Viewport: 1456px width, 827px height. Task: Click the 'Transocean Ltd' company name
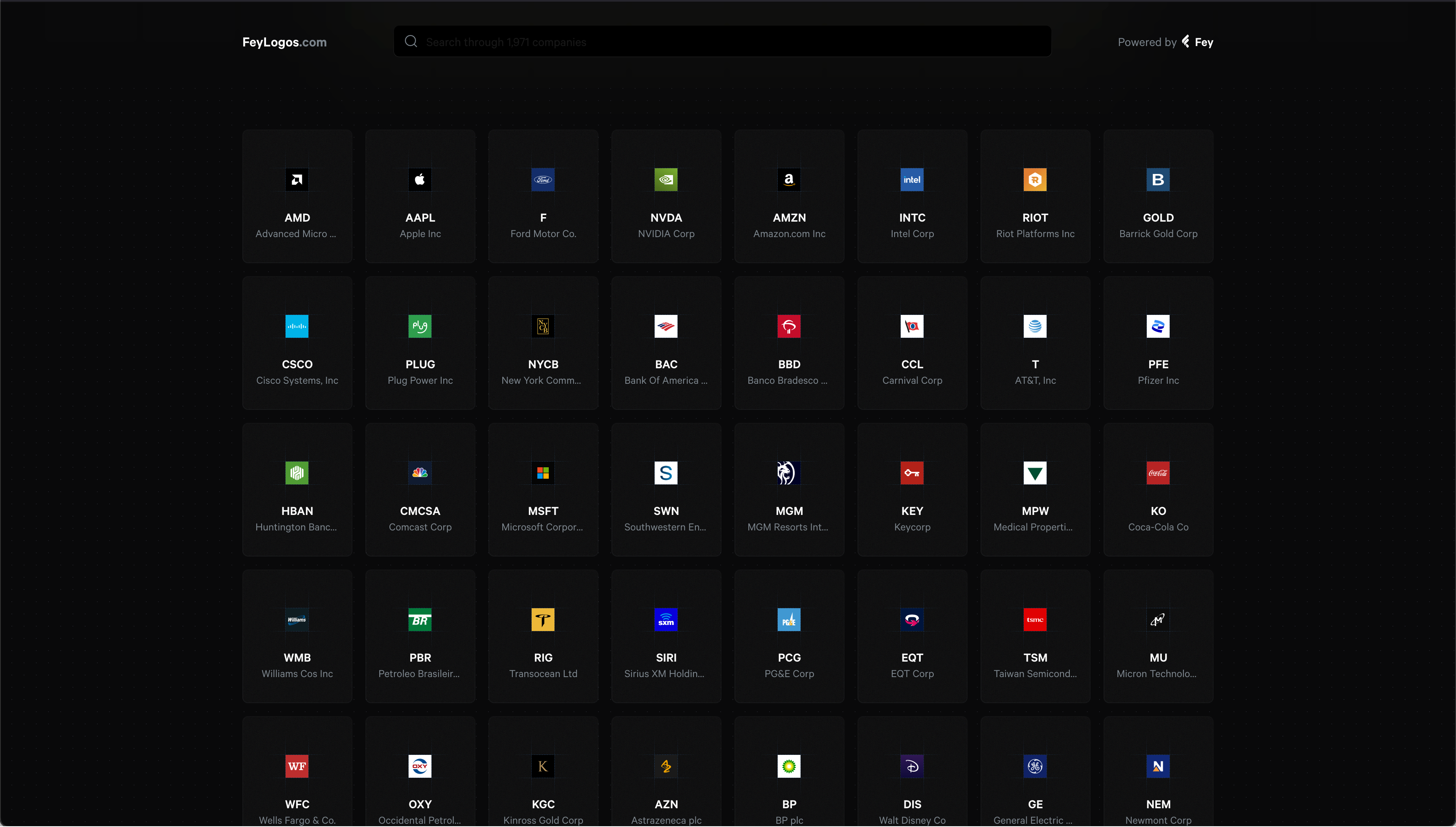(543, 674)
